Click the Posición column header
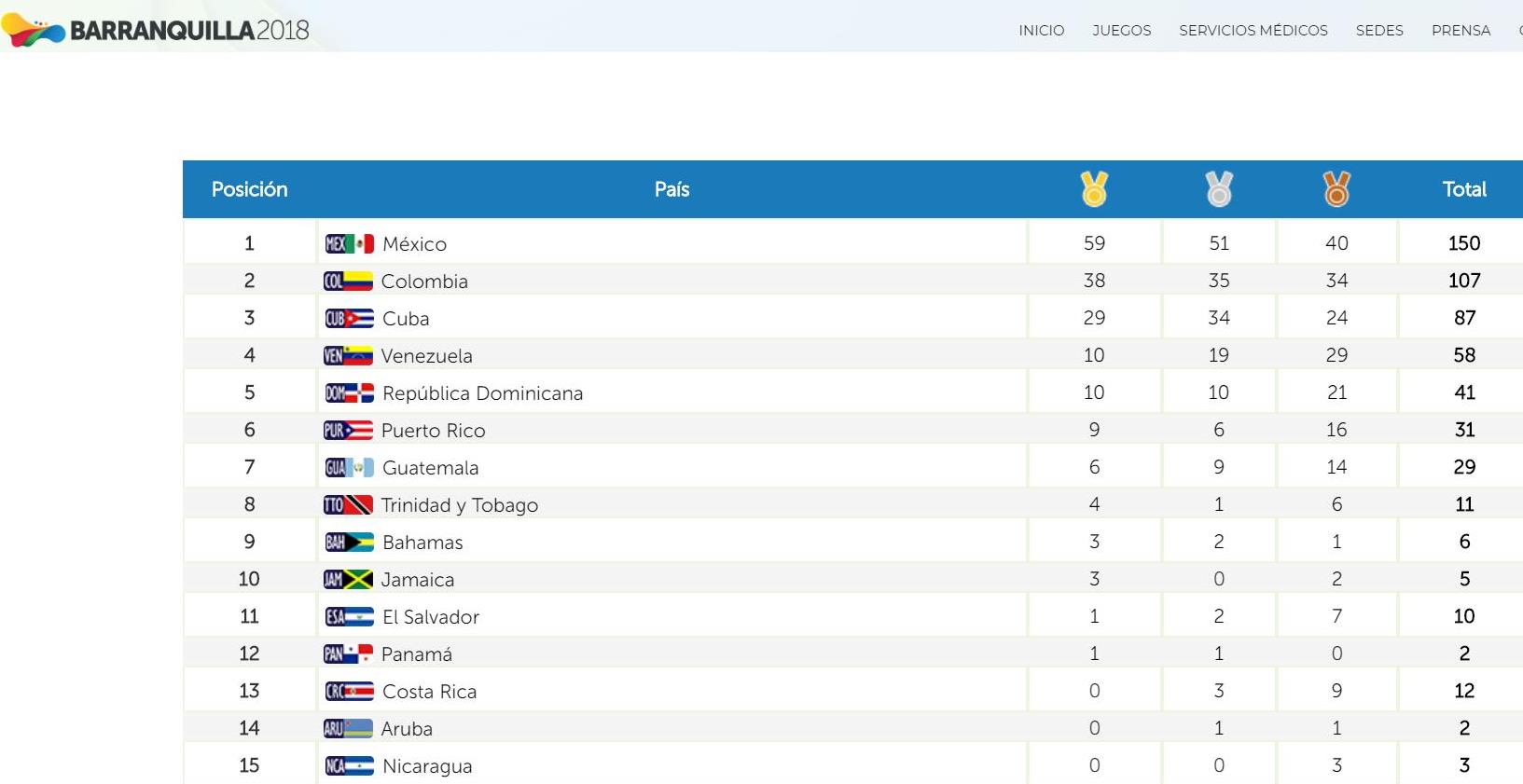Image resolution: width=1523 pixels, height=784 pixels. pos(249,189)
